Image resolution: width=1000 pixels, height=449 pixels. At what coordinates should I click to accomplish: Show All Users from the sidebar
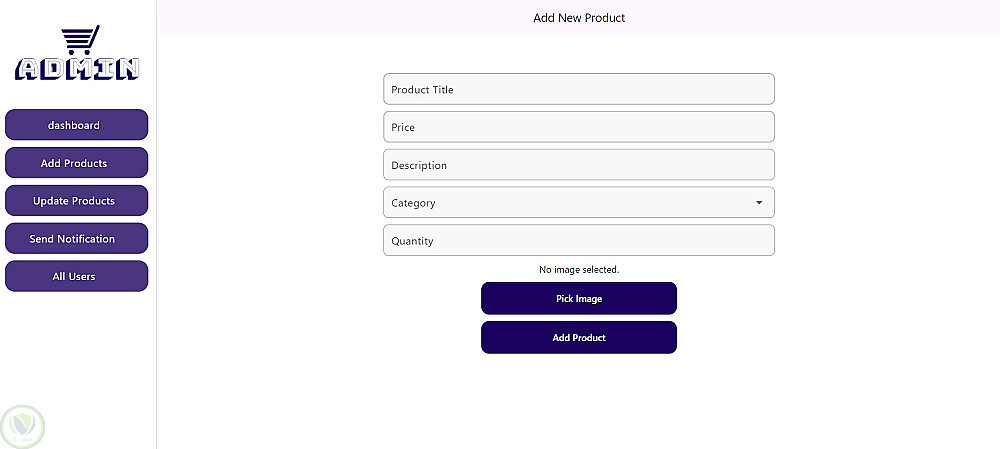click(x=76, y=276)
